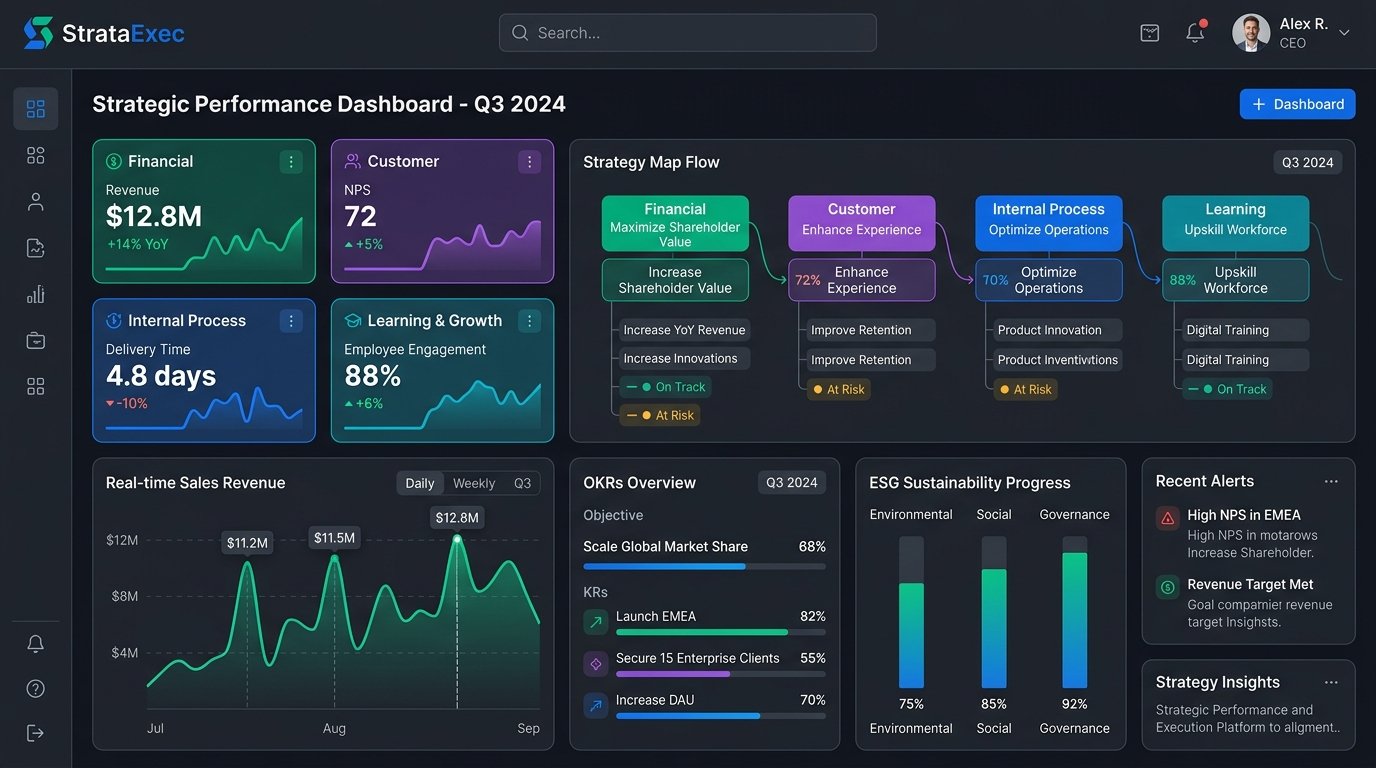Open the OKRs Overview Q3 2024 selector

click(x=792, y=483)
